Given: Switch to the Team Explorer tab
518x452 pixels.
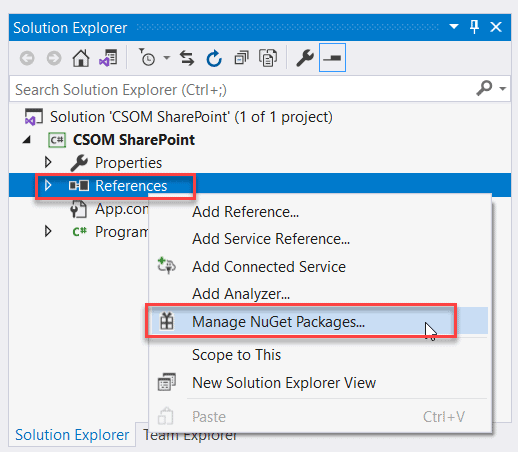Looking at the screenshot, I should point(190,436).
